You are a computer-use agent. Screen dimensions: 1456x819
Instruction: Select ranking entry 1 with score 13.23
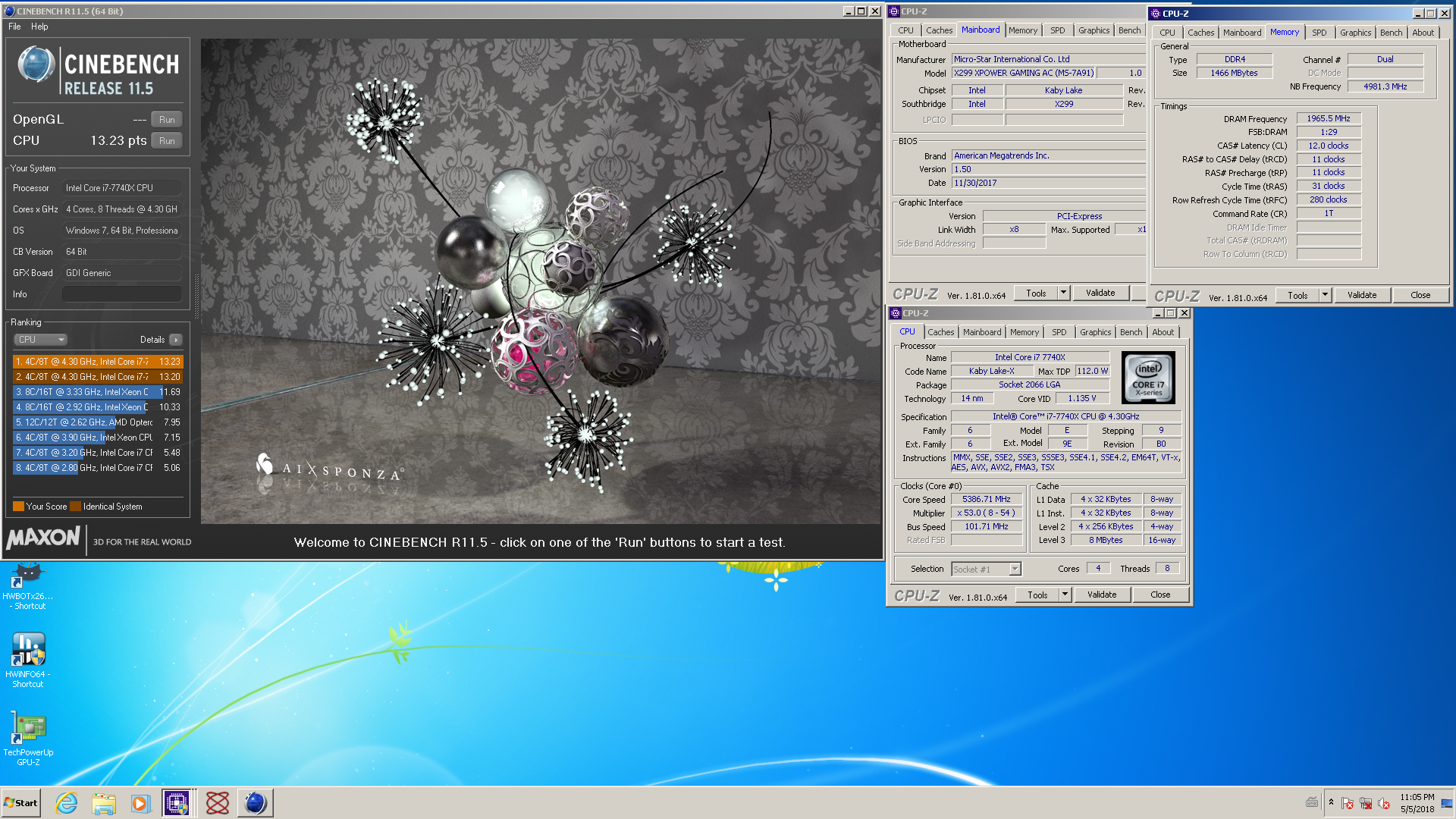coord(98,362)
